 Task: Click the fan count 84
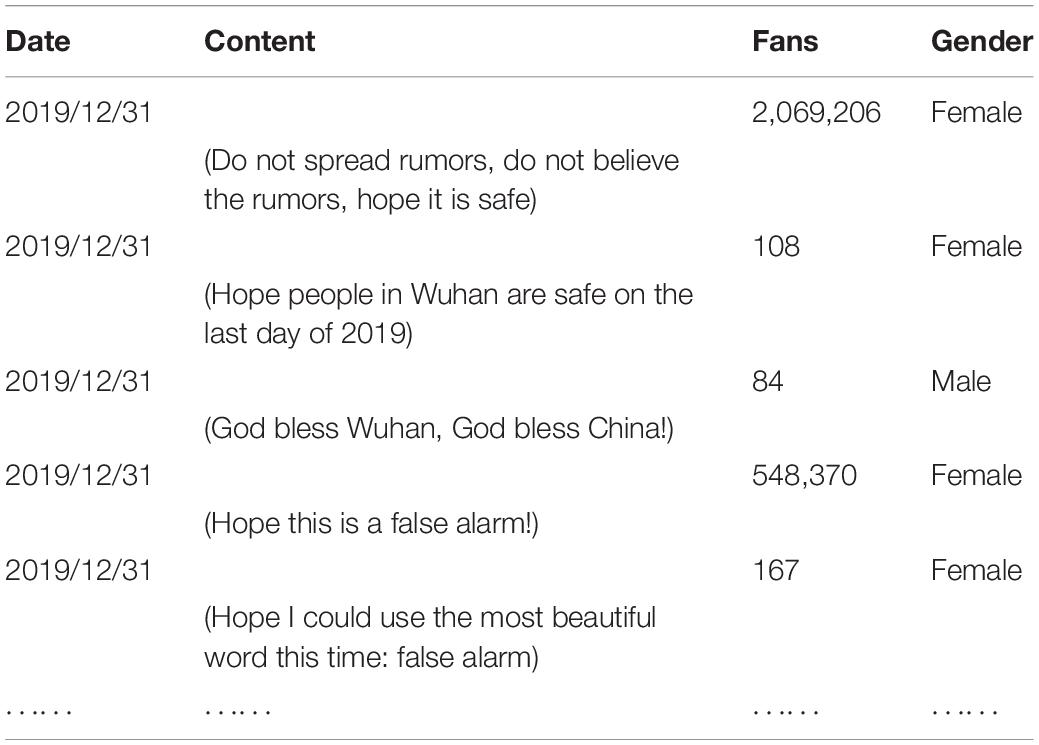coord(768,381)
